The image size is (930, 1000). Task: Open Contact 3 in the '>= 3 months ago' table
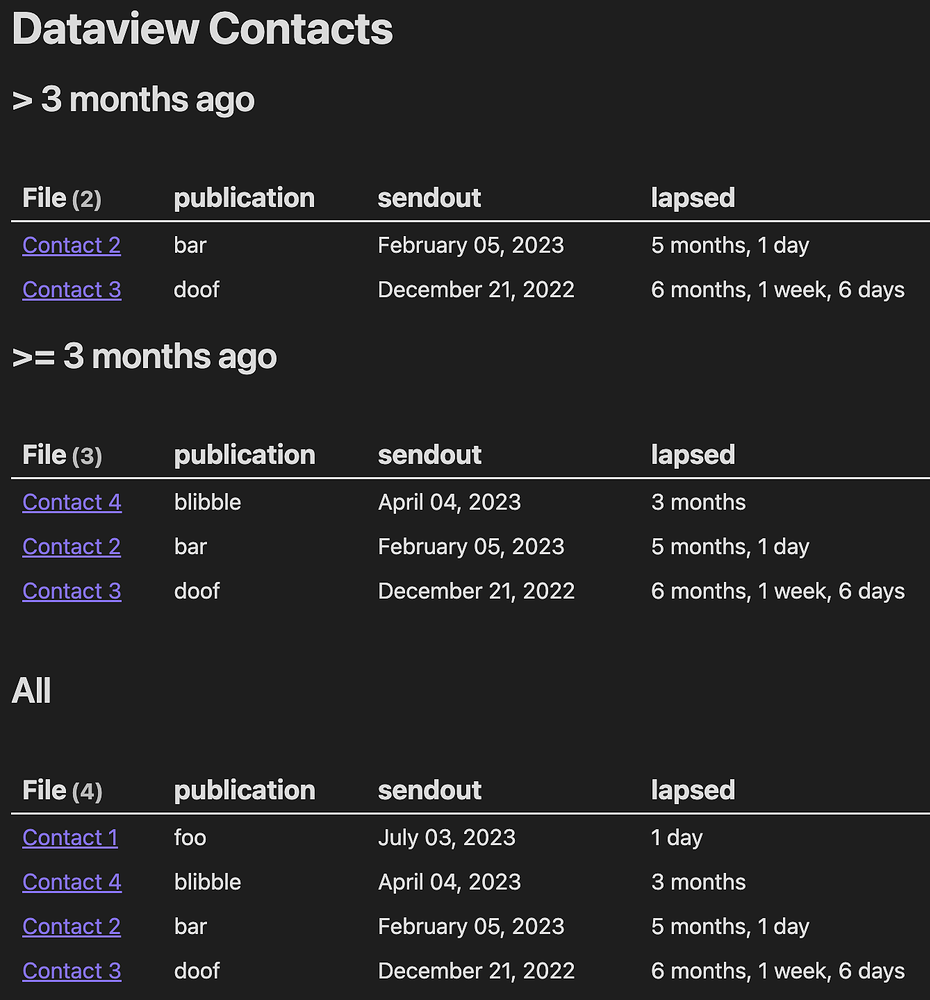click(71, 591)
